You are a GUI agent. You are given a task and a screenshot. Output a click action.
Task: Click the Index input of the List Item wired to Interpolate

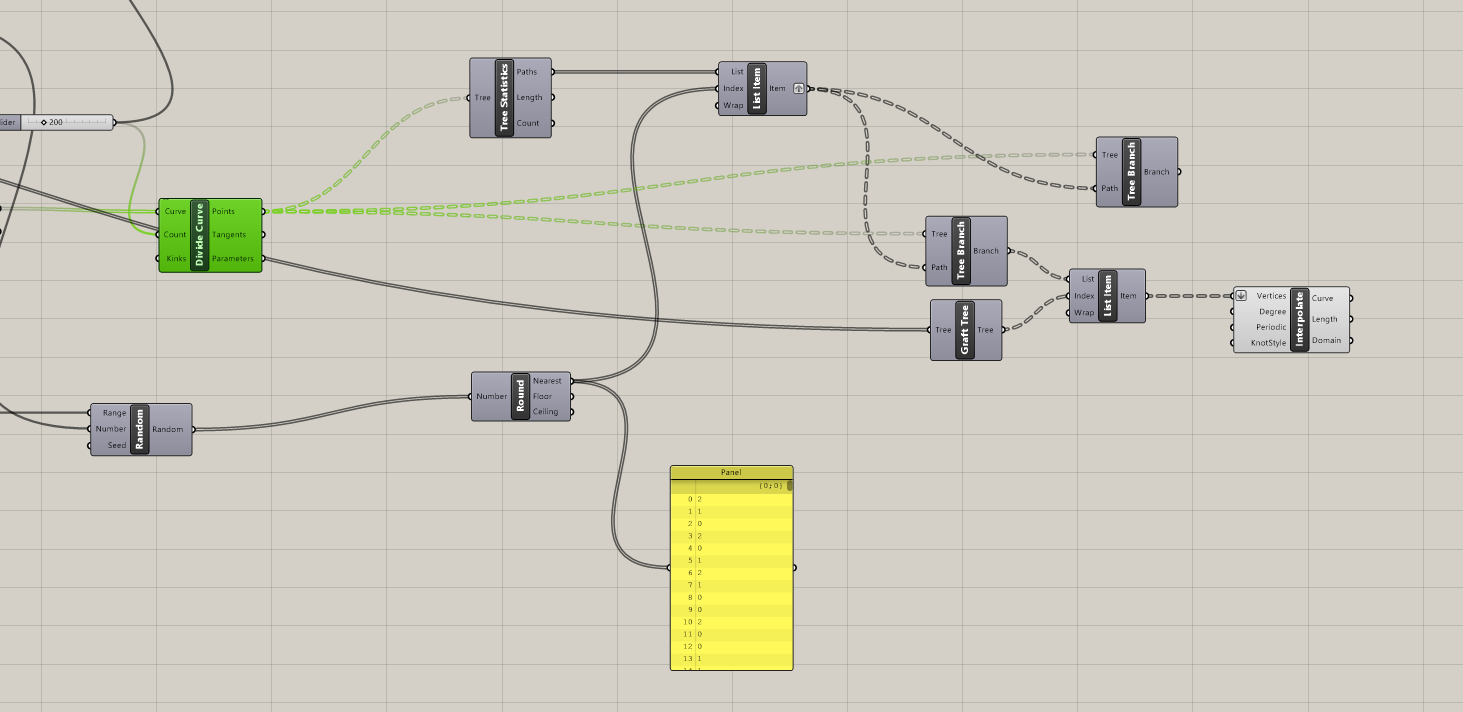pos(1084,296)
